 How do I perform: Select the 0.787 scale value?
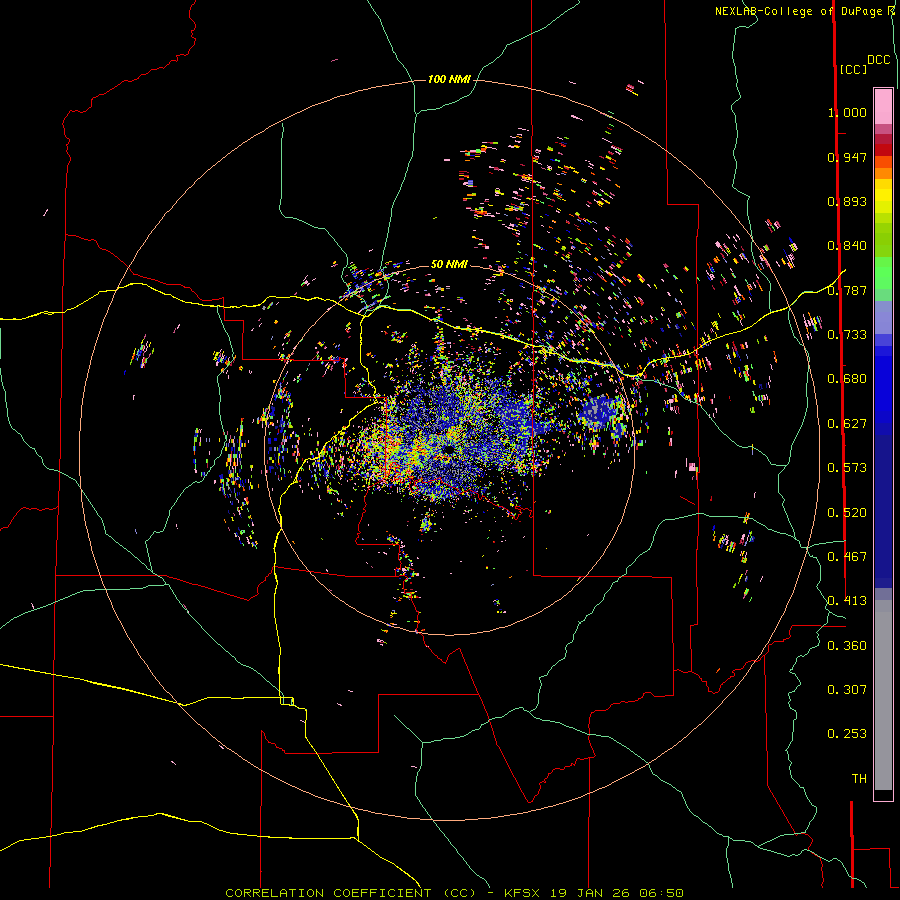(847, 290)
